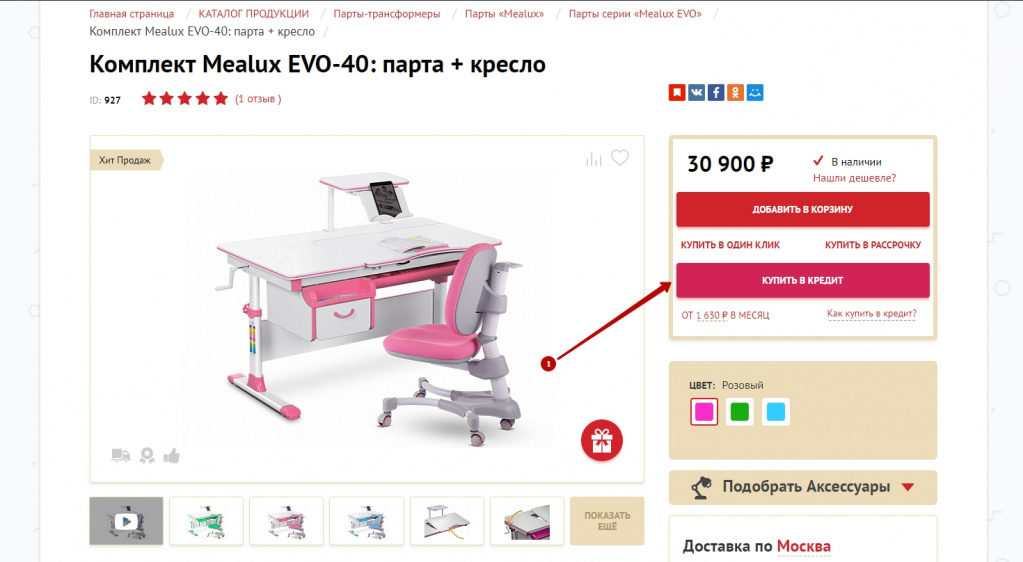
Task: Click the compare bar chart icon
Action: coord(594,159)
